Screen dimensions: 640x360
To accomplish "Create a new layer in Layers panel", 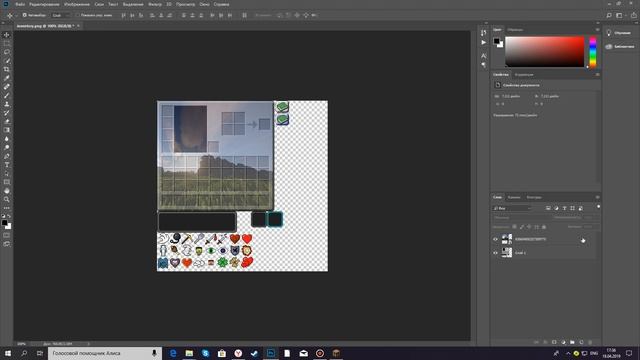I will click(581, 342).
